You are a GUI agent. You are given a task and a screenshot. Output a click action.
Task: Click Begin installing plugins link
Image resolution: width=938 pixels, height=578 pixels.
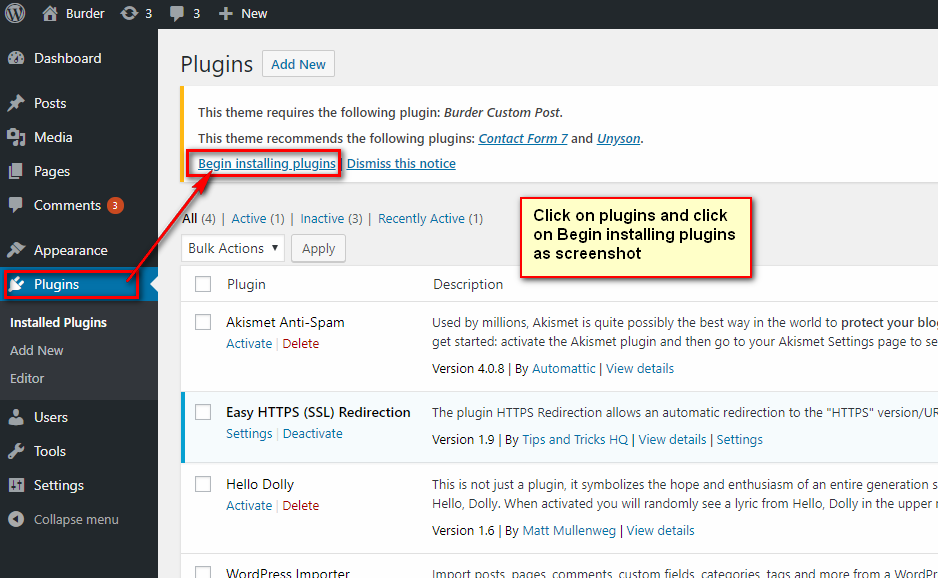[x=267, y=163]
